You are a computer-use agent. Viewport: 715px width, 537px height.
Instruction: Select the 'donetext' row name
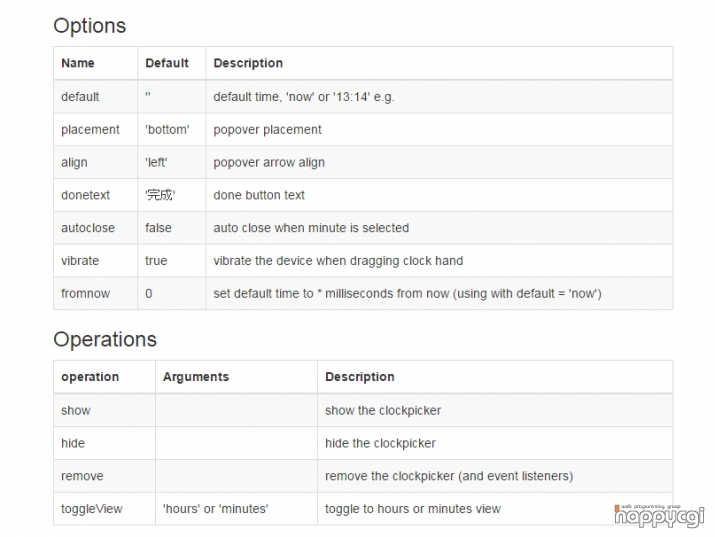(x=85, y=195)
